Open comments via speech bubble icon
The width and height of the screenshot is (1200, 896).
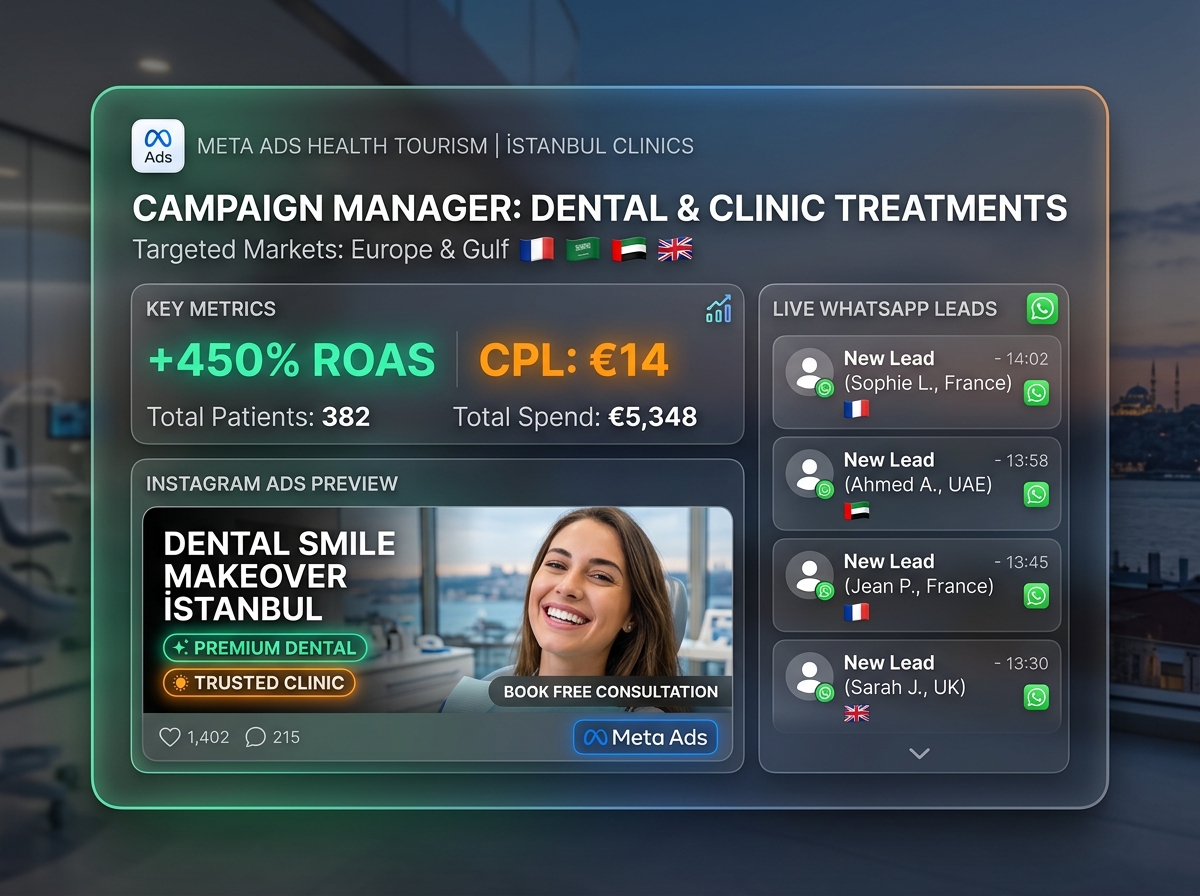click(x=255, y=737)
